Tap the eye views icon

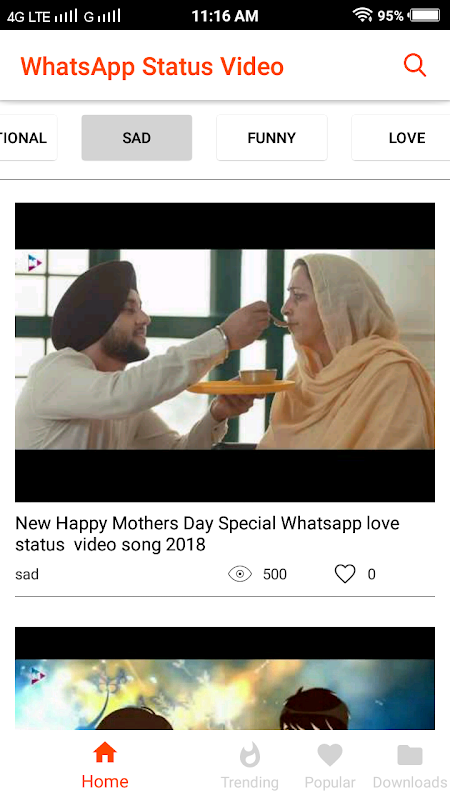tap(240, 574)
